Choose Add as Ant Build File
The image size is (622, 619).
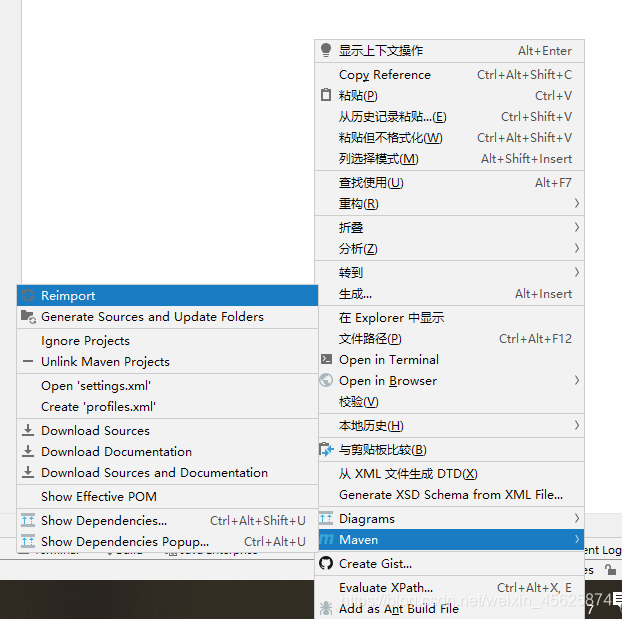click(449, 608)
